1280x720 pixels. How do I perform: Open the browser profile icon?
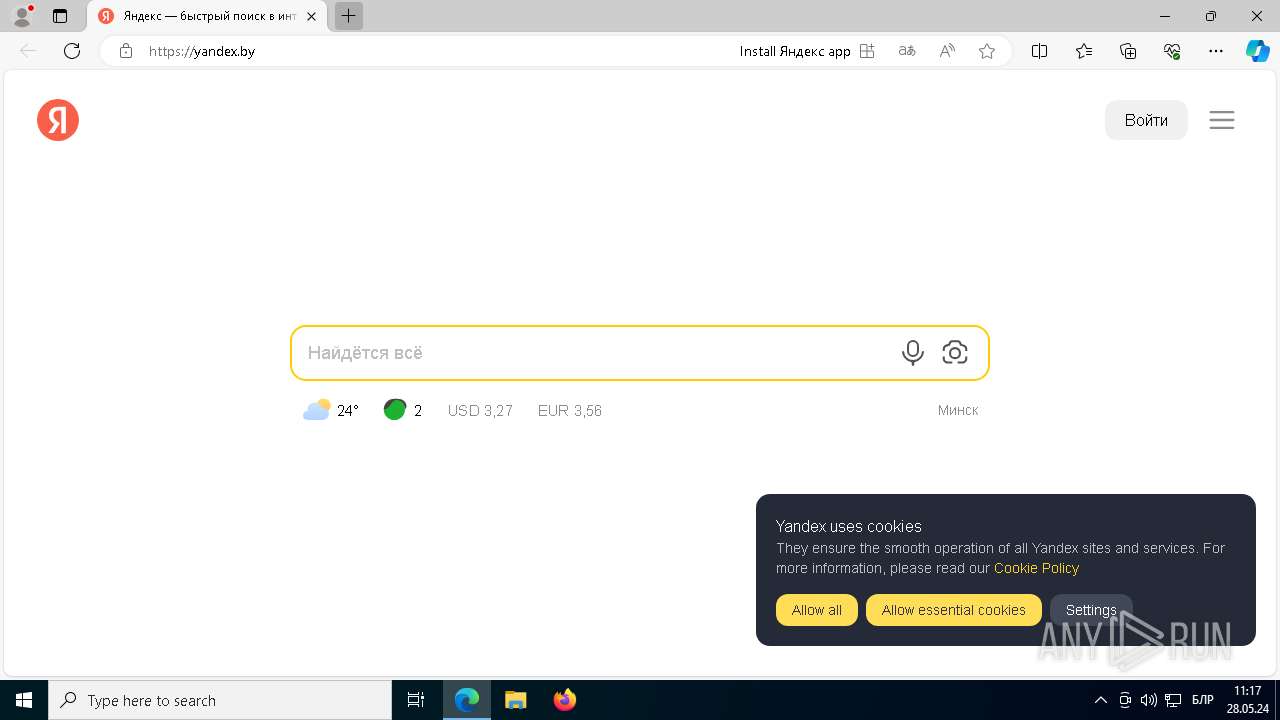(x=22, y=16)
